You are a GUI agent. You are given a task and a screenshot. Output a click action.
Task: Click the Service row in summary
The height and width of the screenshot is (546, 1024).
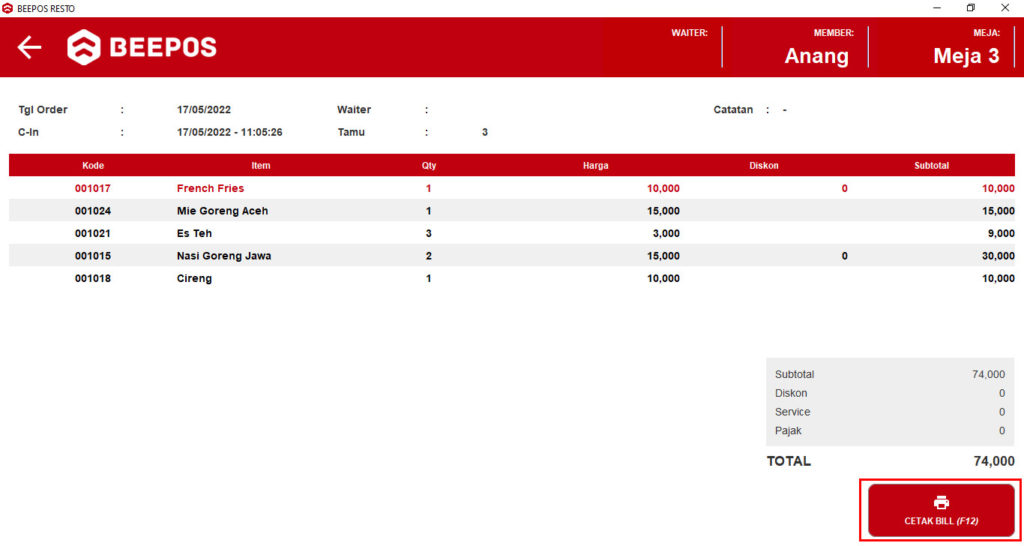[x=890, y=412]
